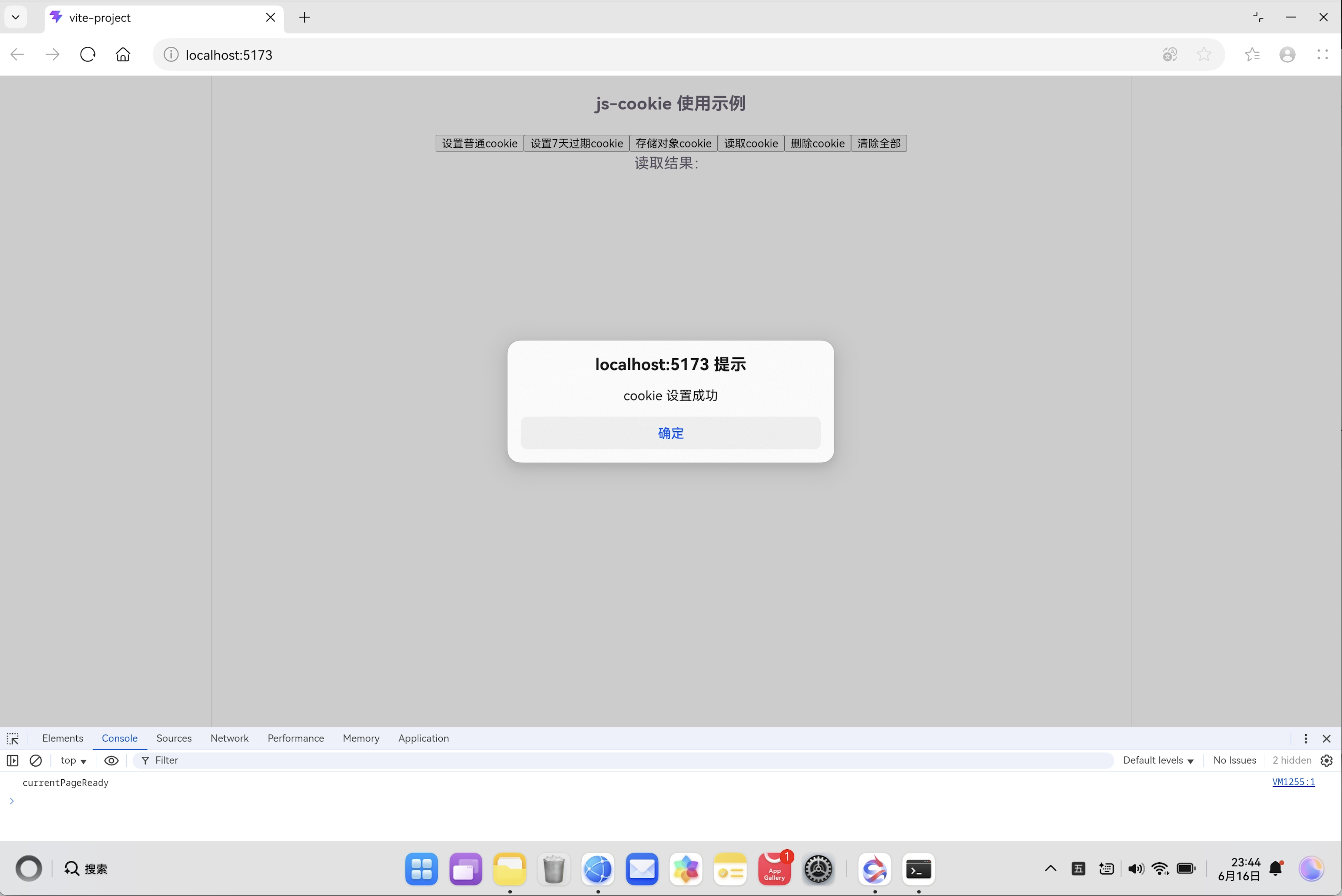The width and height of the screenshot is (1342, 896).
Task: Open AppGallery in dock
Action: (774, 869)
